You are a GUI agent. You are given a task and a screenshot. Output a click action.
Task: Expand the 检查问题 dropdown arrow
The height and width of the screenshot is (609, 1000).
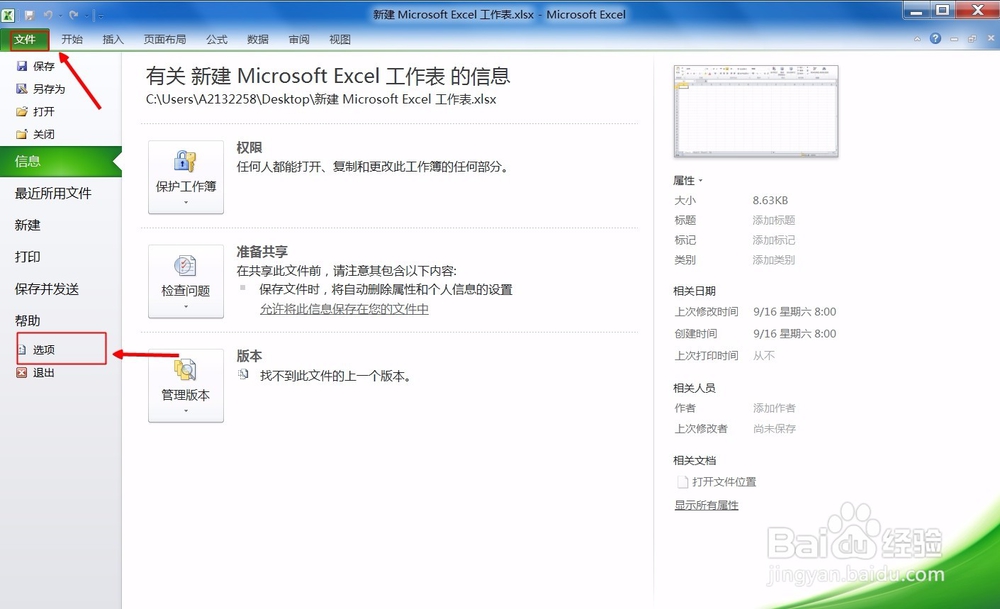point(186,307)
